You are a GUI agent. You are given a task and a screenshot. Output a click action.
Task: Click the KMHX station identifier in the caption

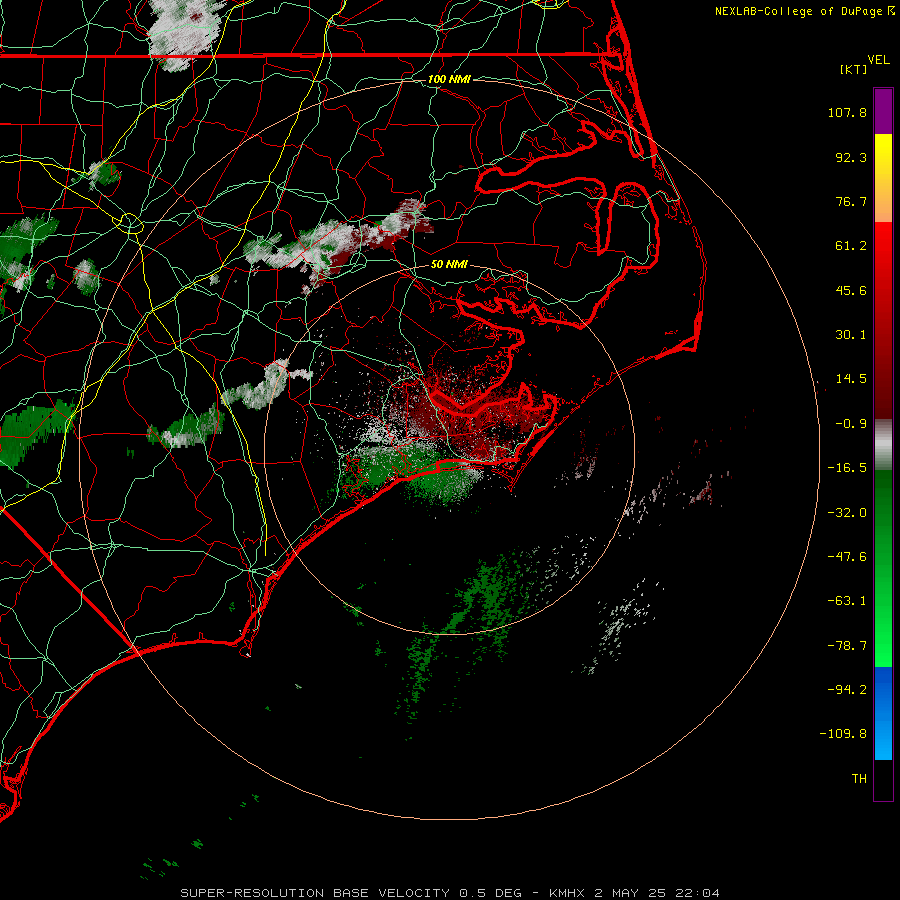(x=567, y=893)
